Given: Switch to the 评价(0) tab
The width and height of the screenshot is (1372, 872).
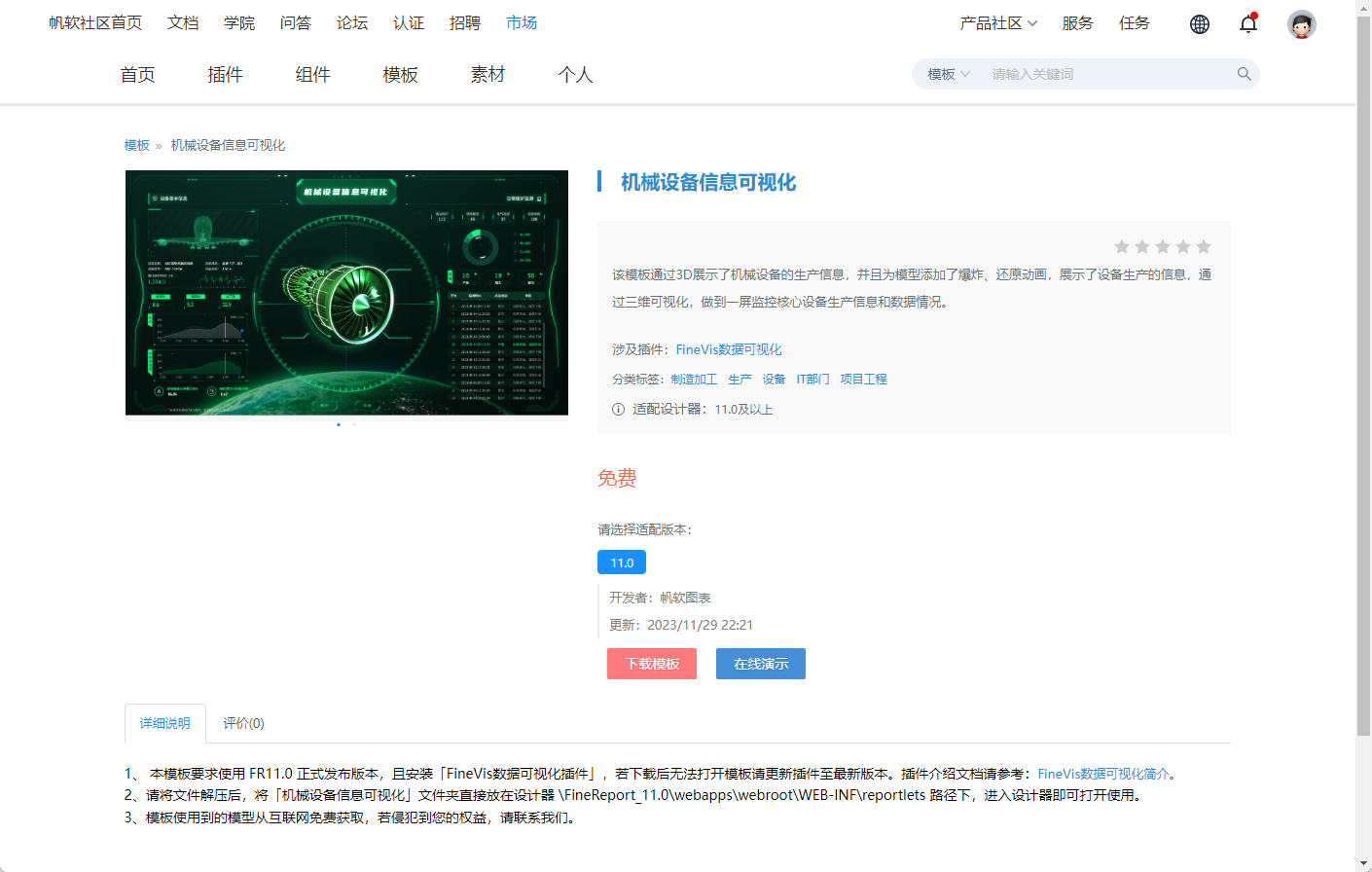Looking at the screenshot, I should [x=243, y=723].
